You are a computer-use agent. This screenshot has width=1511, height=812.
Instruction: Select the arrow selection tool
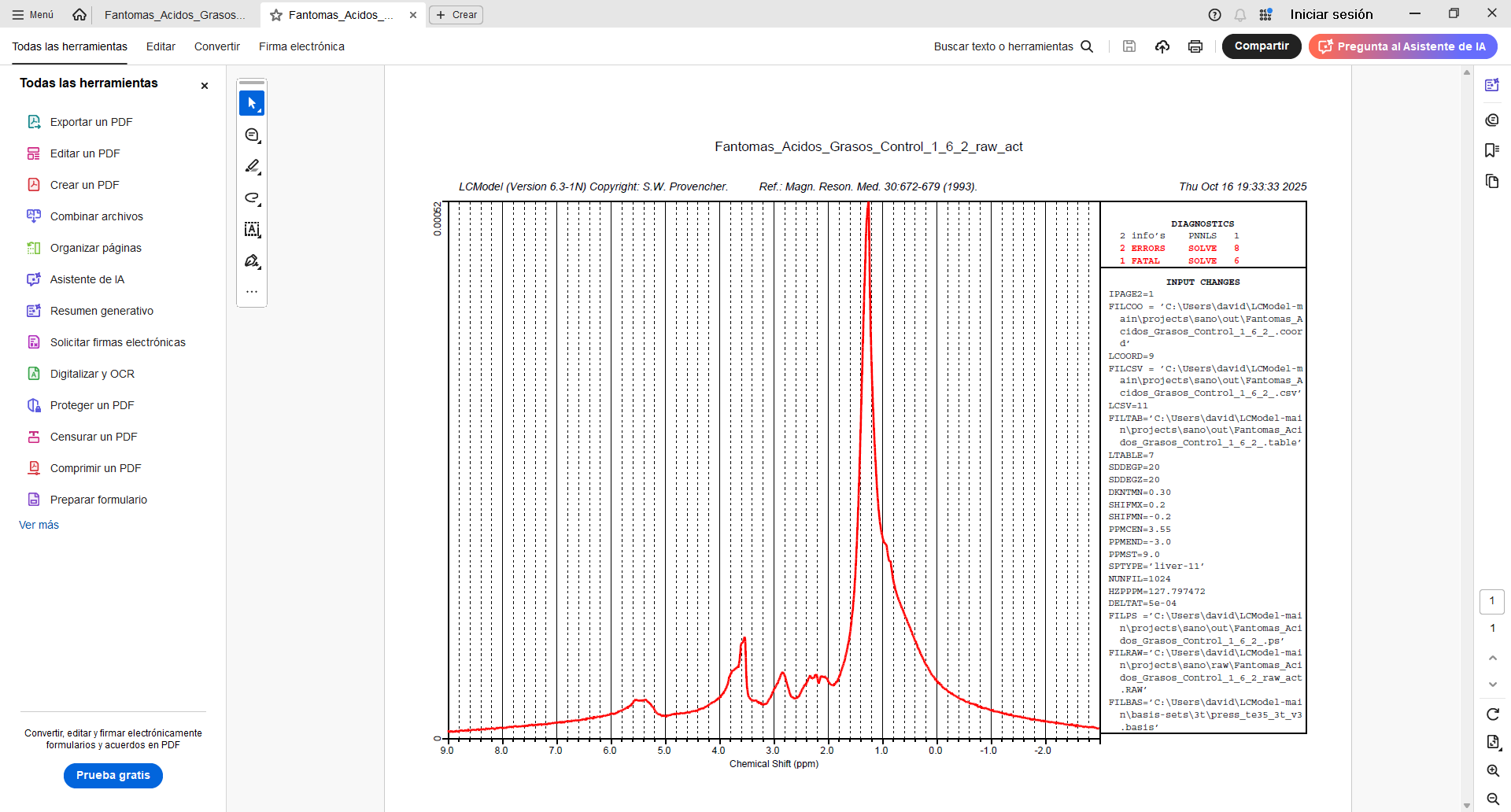click(252, 103)
